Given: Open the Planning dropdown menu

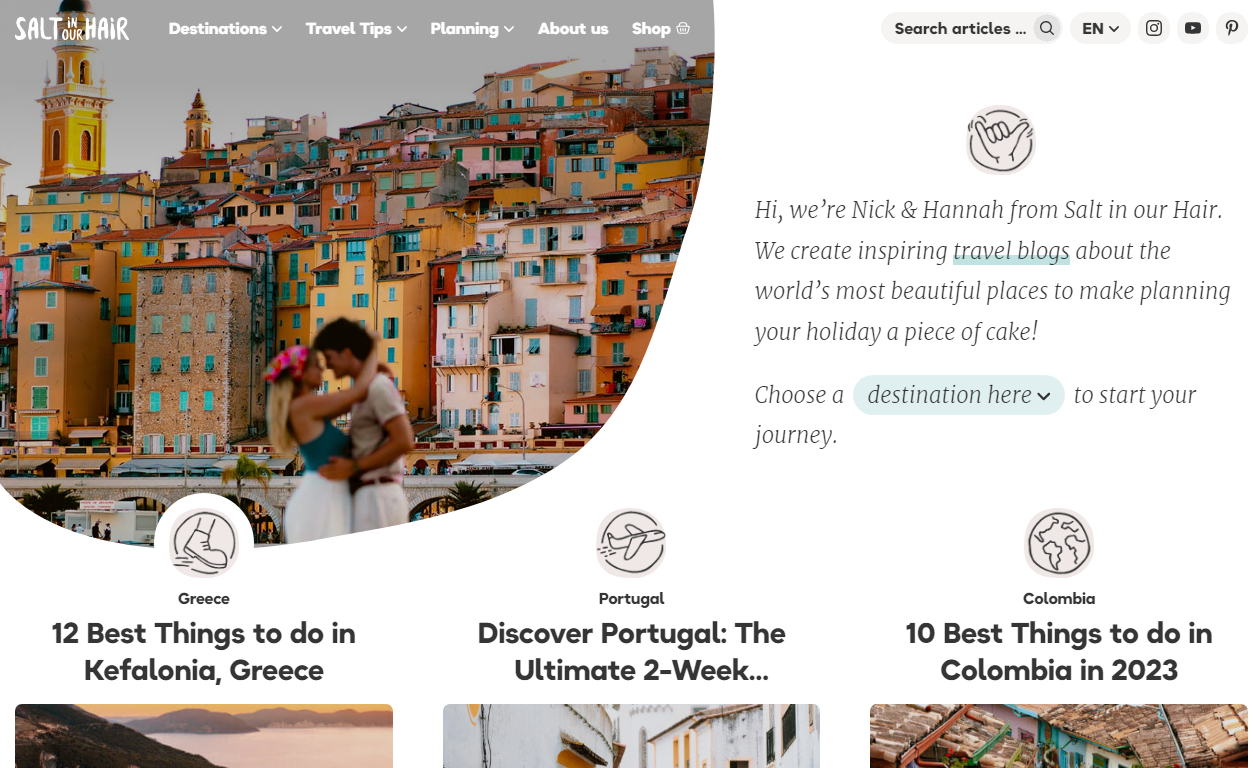Looking at the screenshot, I should pos(472,29).
